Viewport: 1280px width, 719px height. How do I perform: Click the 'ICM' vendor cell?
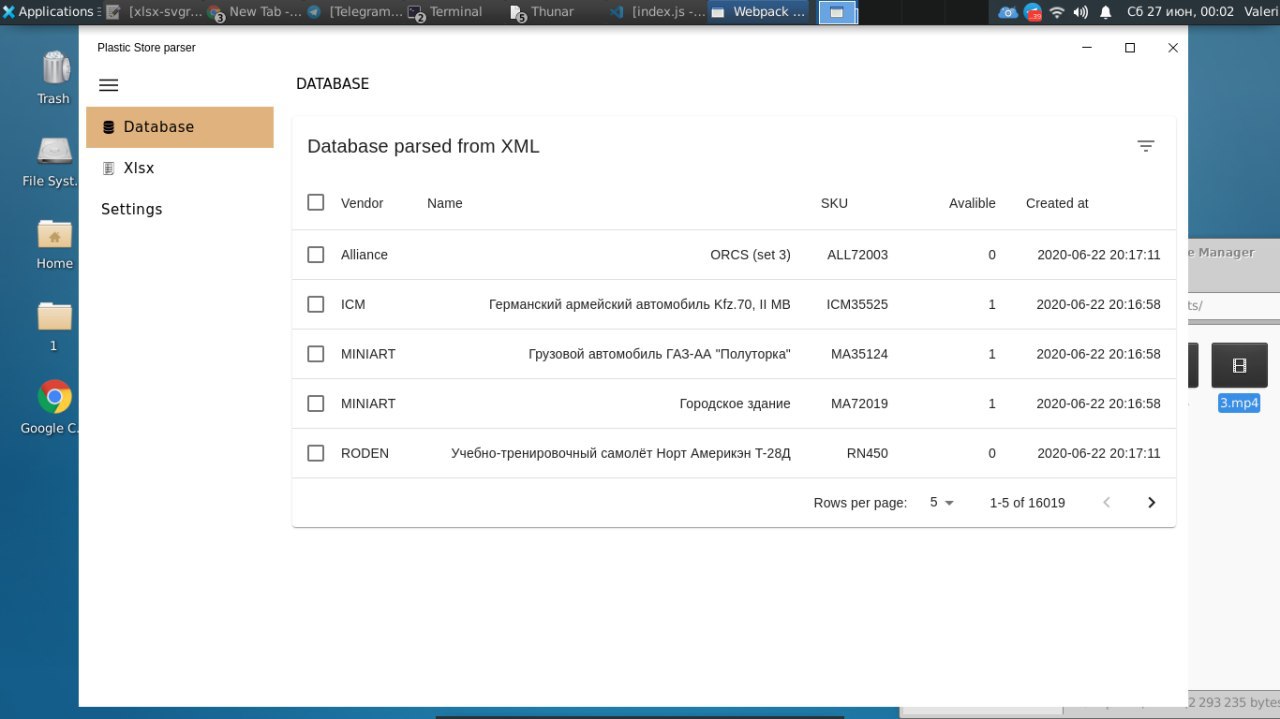pyautogui.click(x=353, y=304)
